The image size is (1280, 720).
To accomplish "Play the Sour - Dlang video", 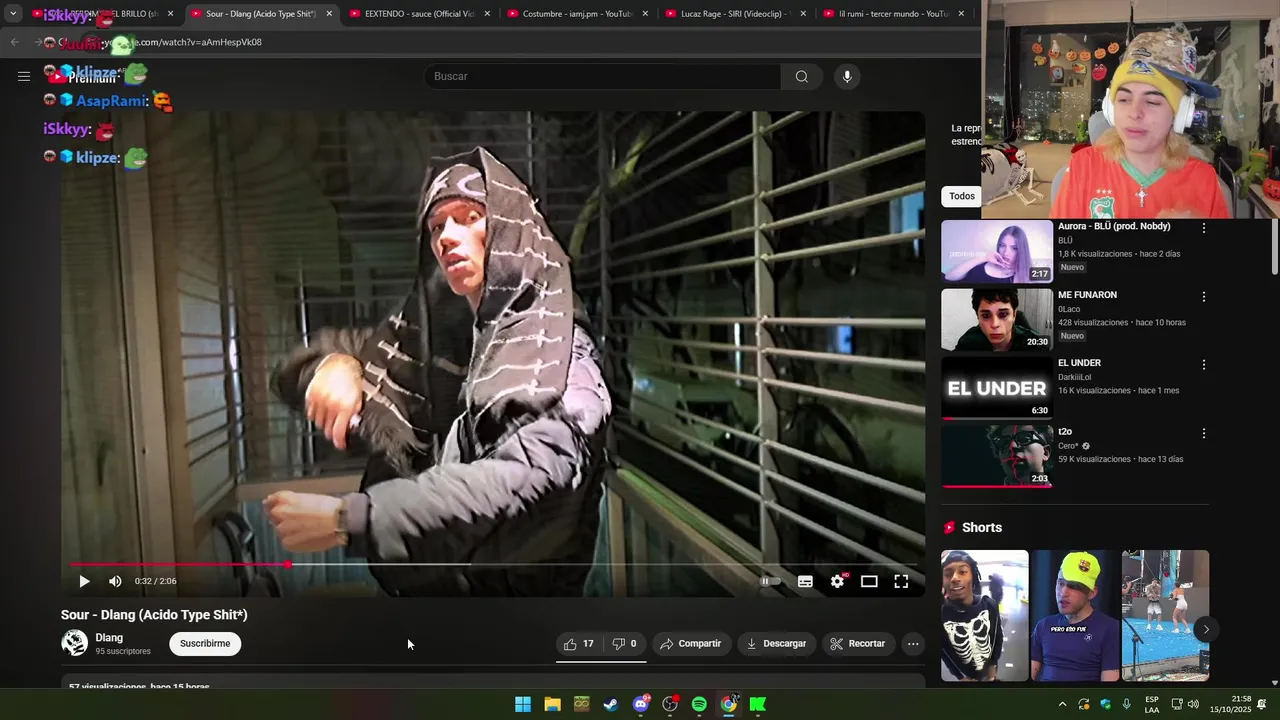I will pyautogui.click(x=84, y=581).
